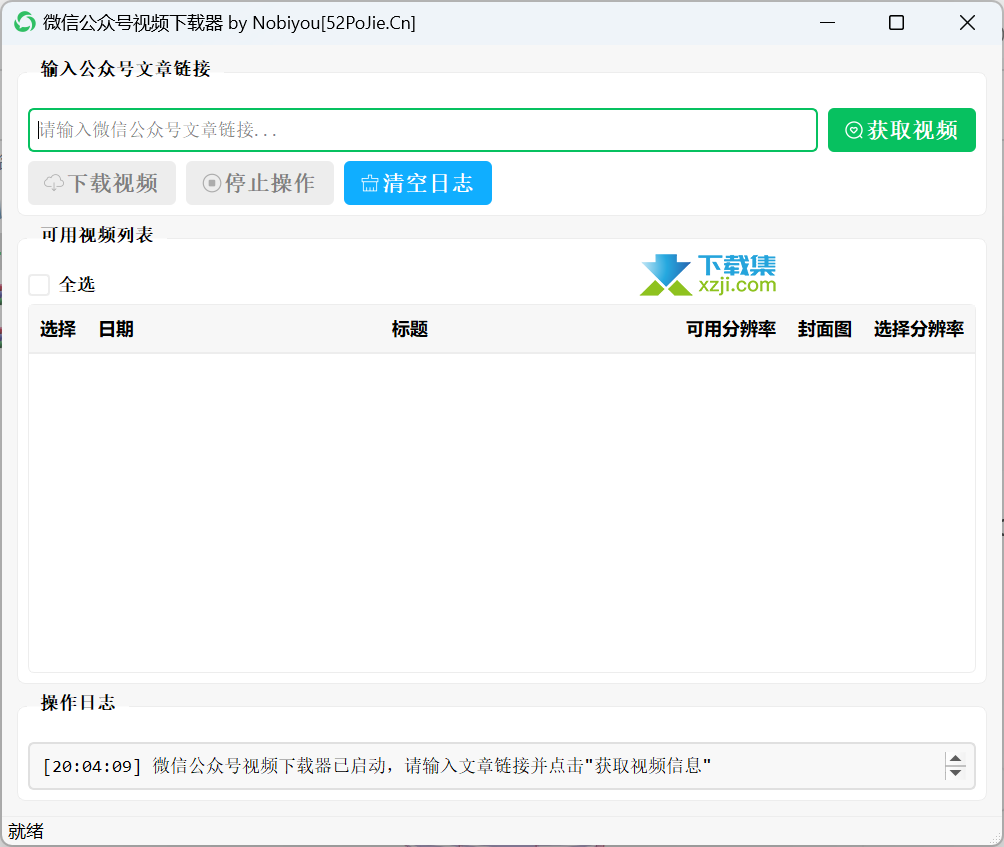Click the 输入公众号文章链接 group title
1004x847 pixels.
click(x=126, y=69)
